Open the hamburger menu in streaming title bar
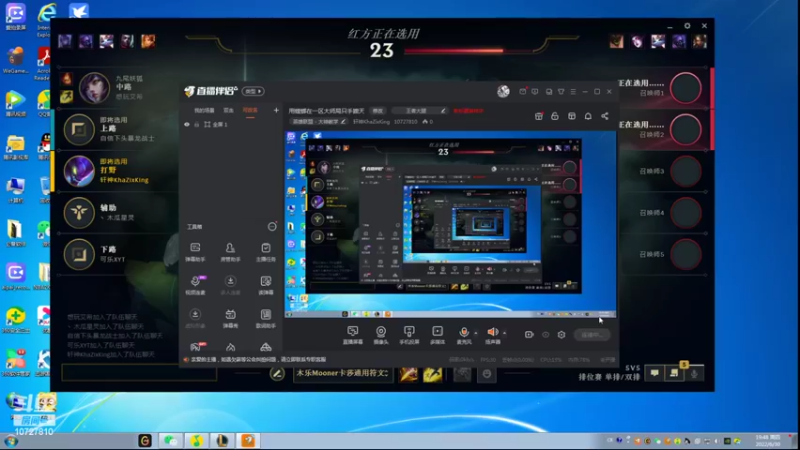The width and height of the screenshot is (800, 450). click(x=573, y=91)
